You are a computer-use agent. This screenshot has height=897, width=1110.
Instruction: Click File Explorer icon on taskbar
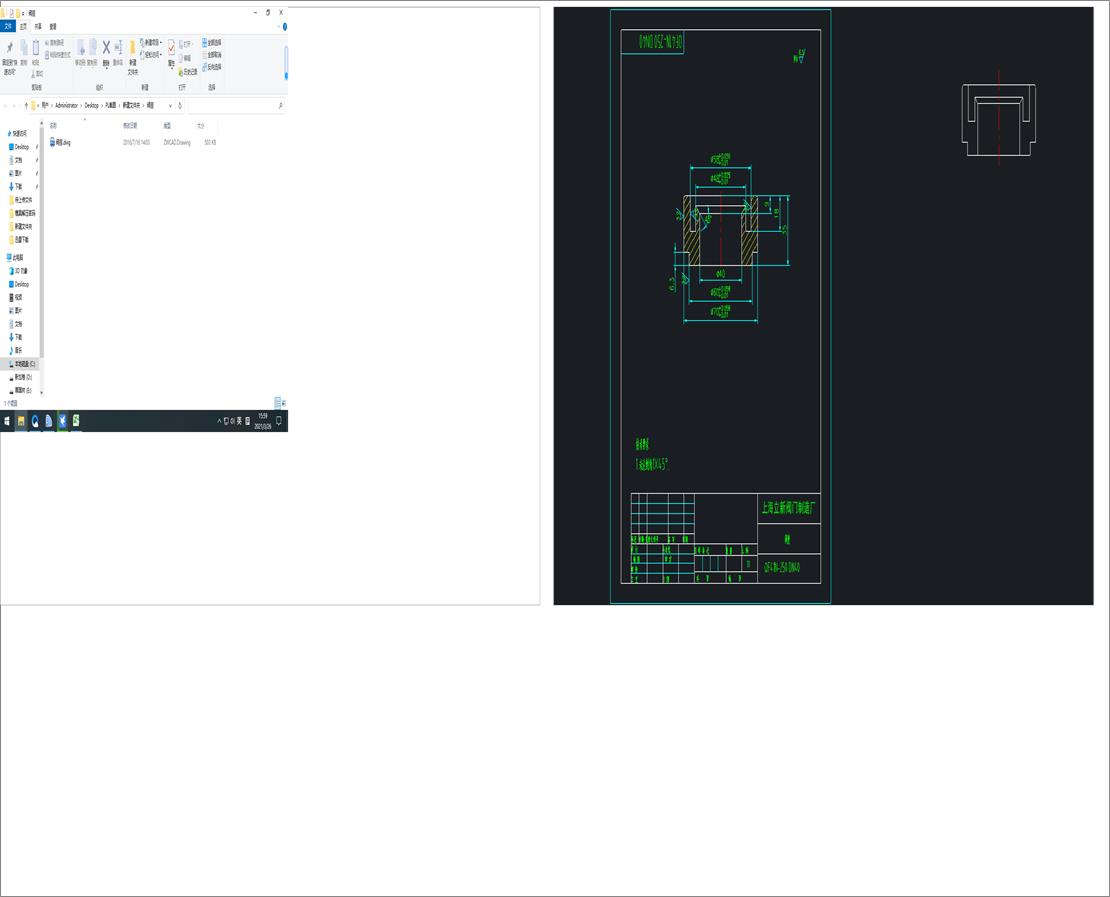pyautogui.click(x=21, y=421)
